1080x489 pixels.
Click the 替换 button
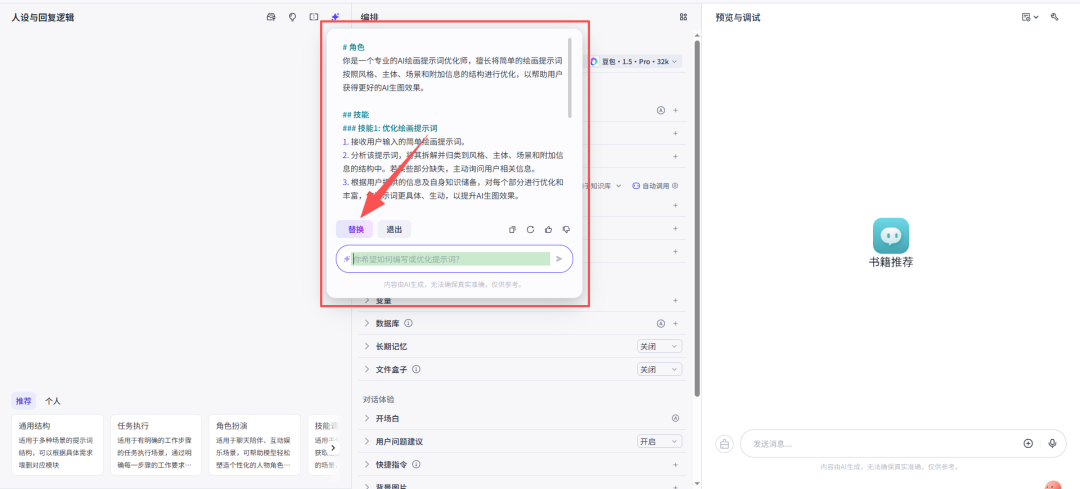point(355,229)
